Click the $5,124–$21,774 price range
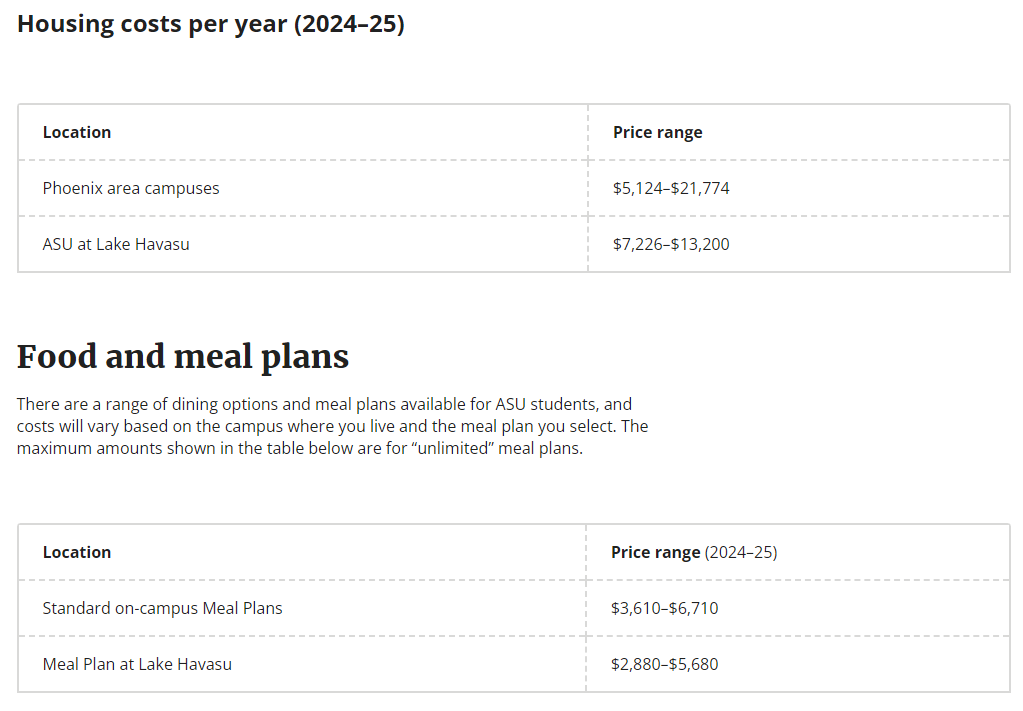 (671, 188)
